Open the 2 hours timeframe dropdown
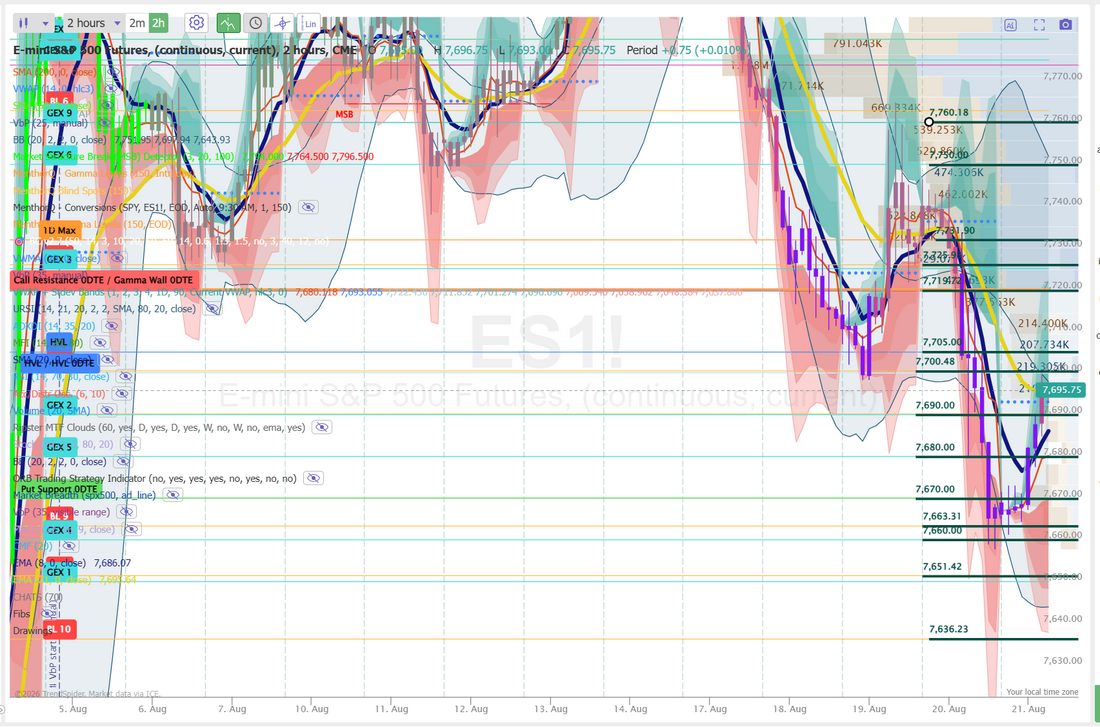 95,23
